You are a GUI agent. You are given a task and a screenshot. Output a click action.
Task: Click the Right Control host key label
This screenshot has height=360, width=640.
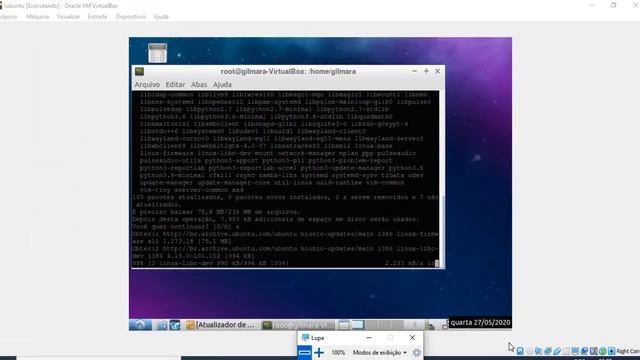point(628,351)
